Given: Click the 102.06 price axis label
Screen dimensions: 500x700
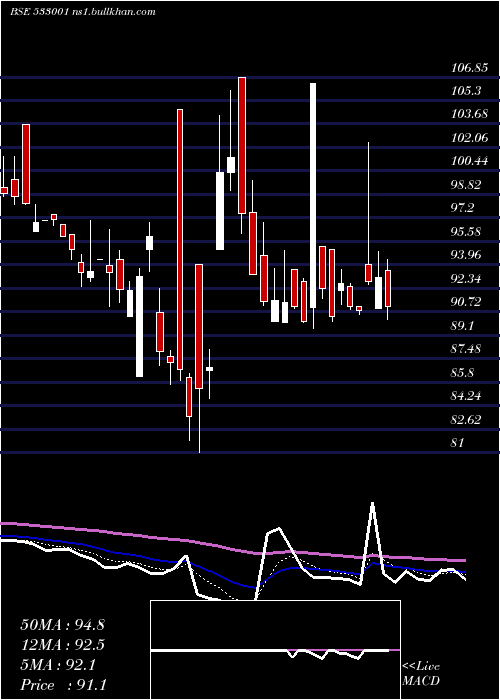Looking at the screenshot, I should point(469,138).
